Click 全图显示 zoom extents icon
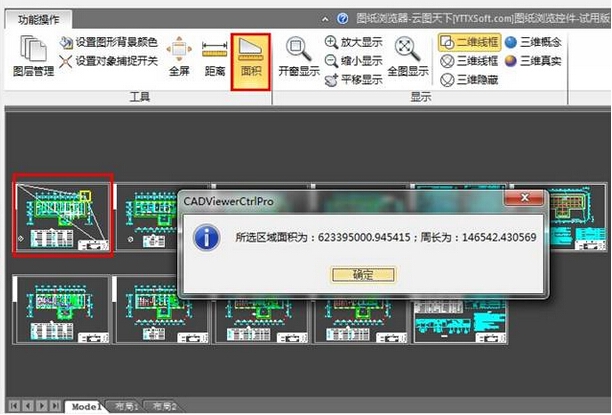Viewport: 612px width, 415px height. (407, 58)
